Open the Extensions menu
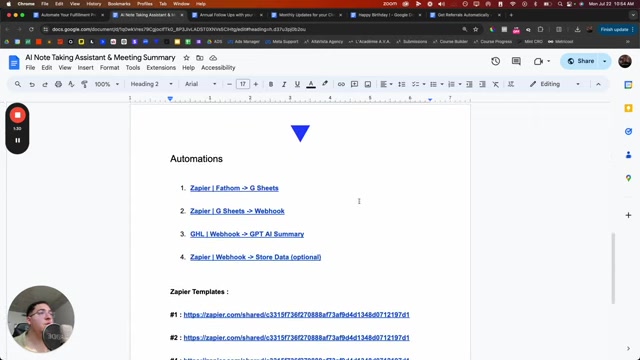Screen dimensions: 640x360 click(x=161, y=68)
